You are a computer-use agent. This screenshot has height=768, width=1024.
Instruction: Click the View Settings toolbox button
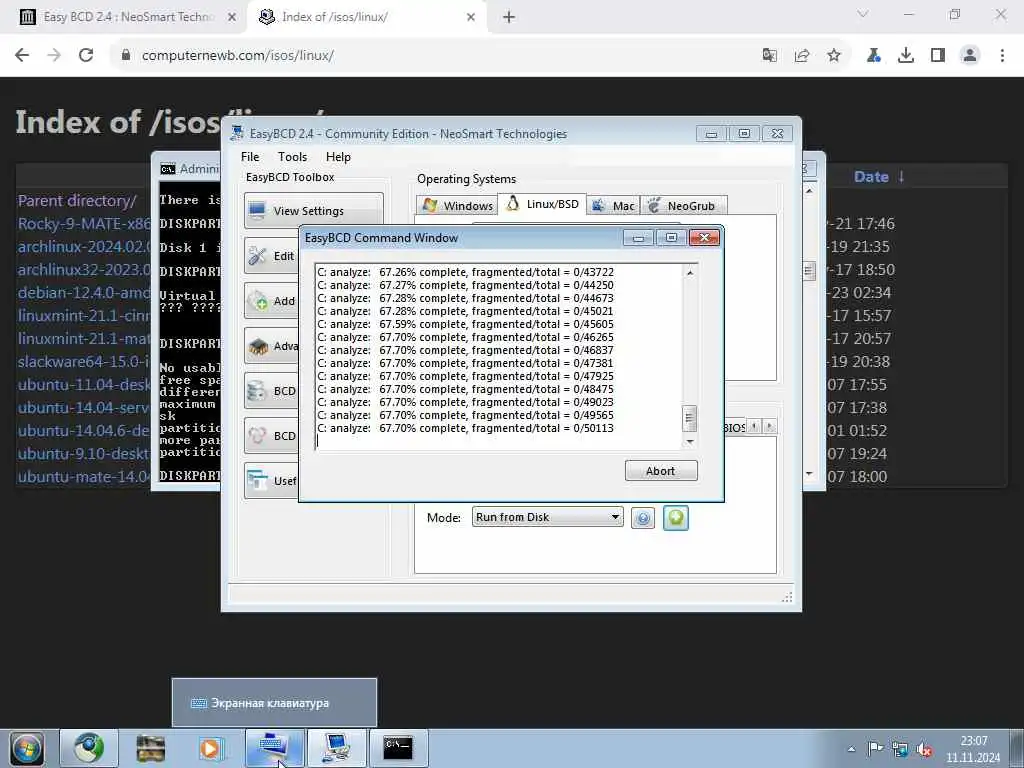[x=313, y=210]
